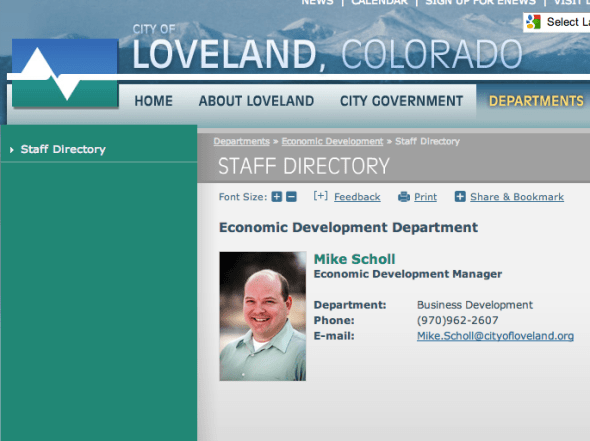The image size is (590, 441).
Task: Email Mike.Scholl@cityofloveland.org
Action: tap(495, 336)
